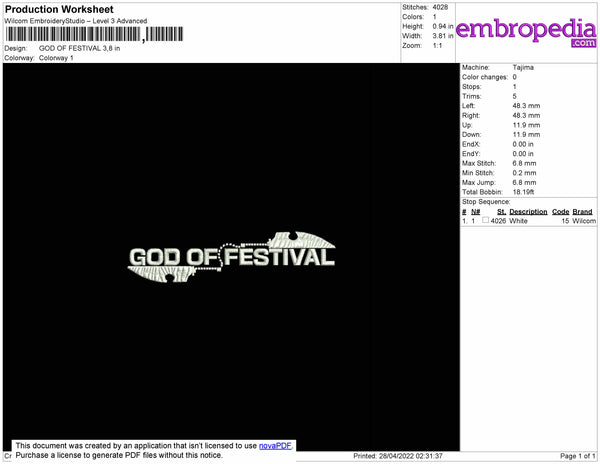Click the stitch count 4026 in stop sequence

(498, 221)
